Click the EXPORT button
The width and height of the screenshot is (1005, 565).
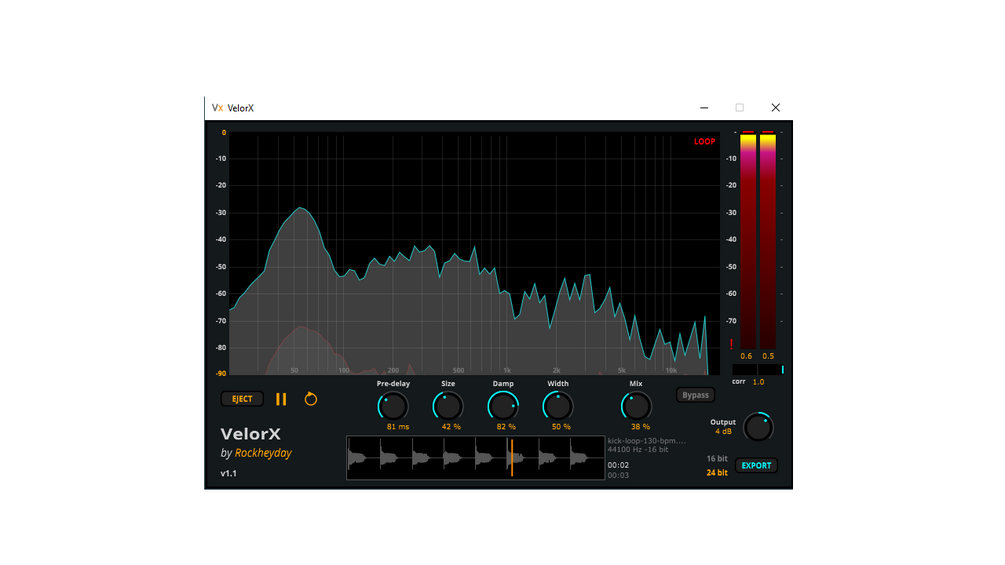pos(756,466)
